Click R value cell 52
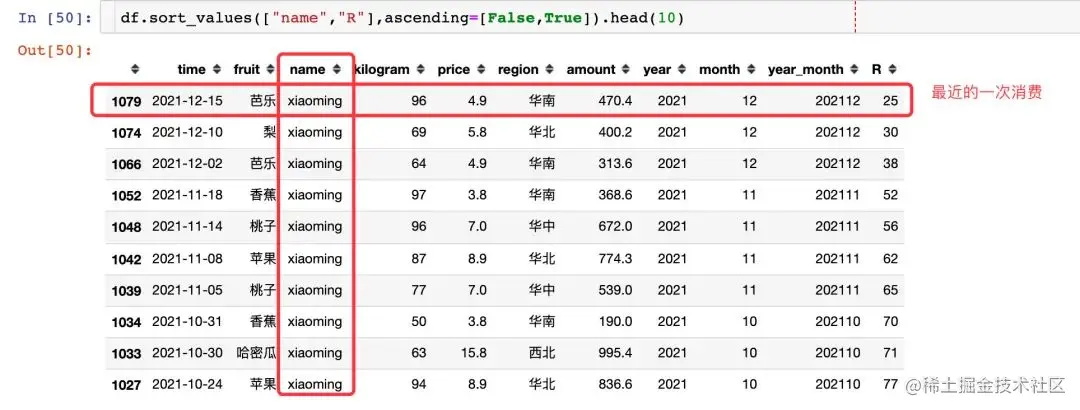Viewport: 1080px width, 410px height. [x=891, y=195]
